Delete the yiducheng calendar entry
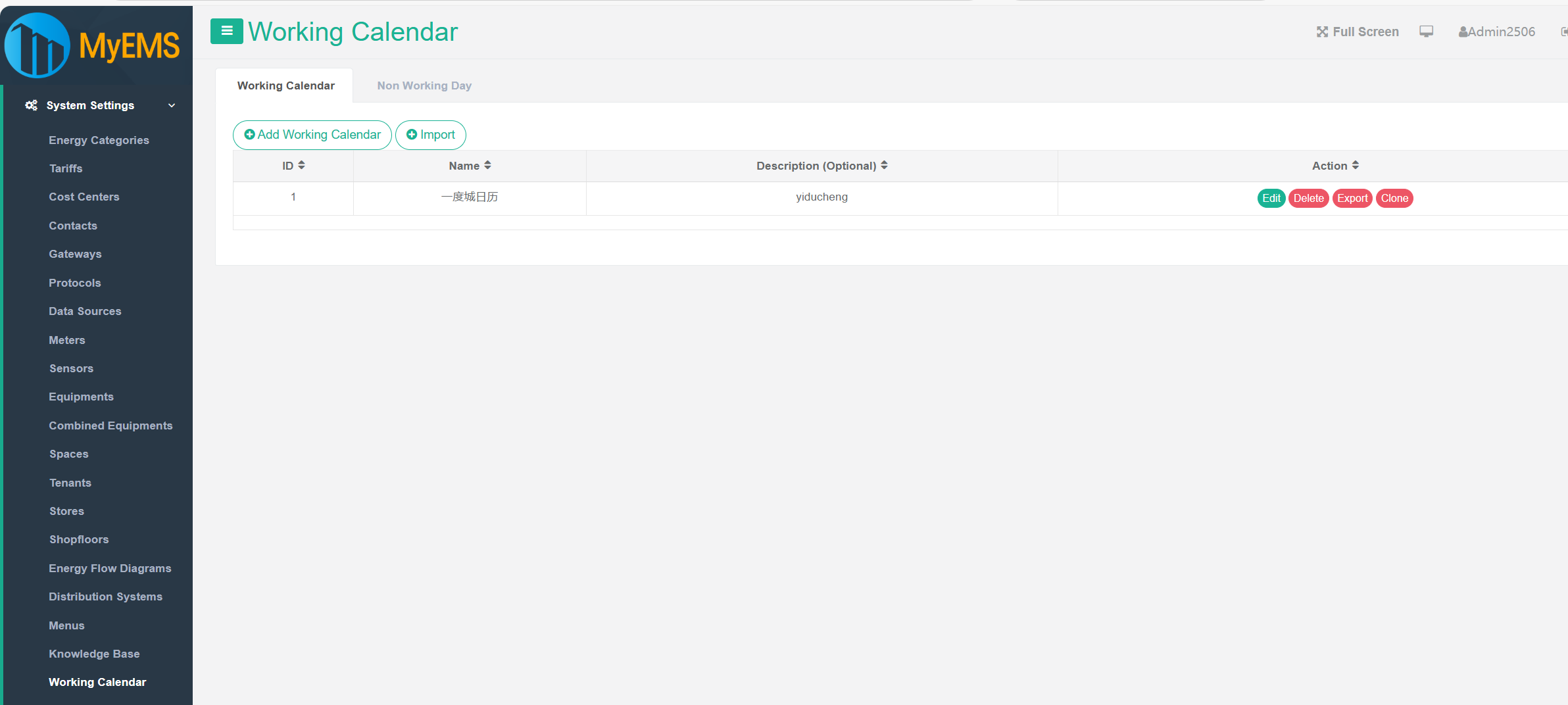1568x705 pixels. tap(1308, 198)
